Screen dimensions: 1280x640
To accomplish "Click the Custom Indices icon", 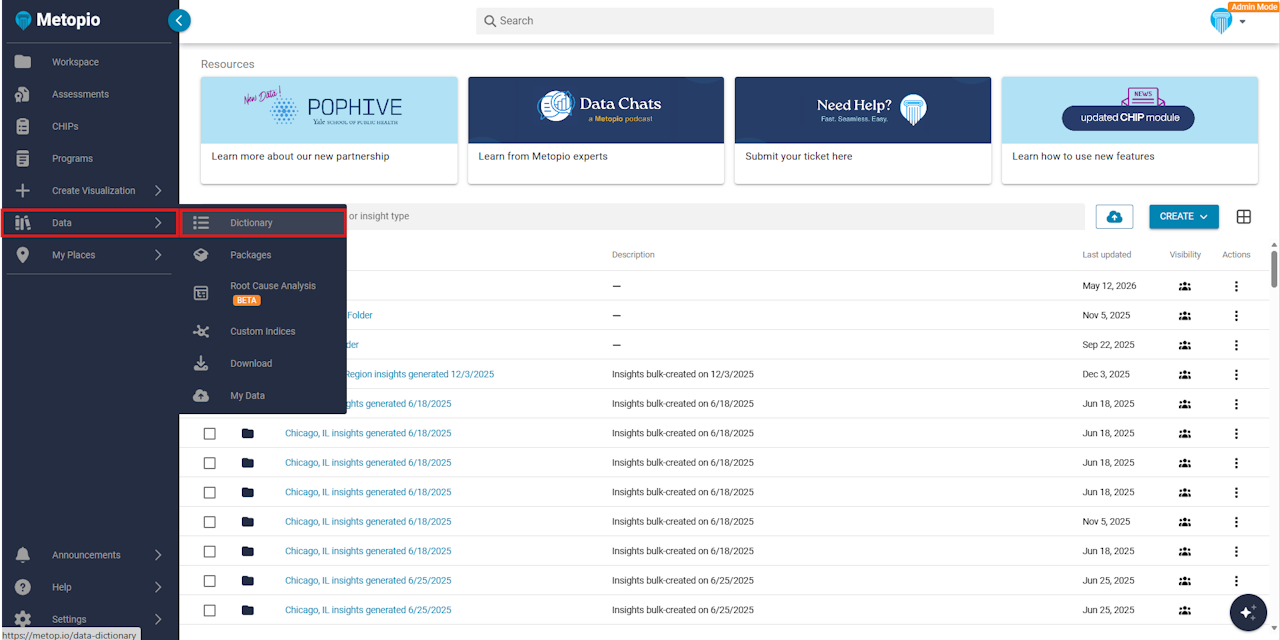I will click(201, 331).
